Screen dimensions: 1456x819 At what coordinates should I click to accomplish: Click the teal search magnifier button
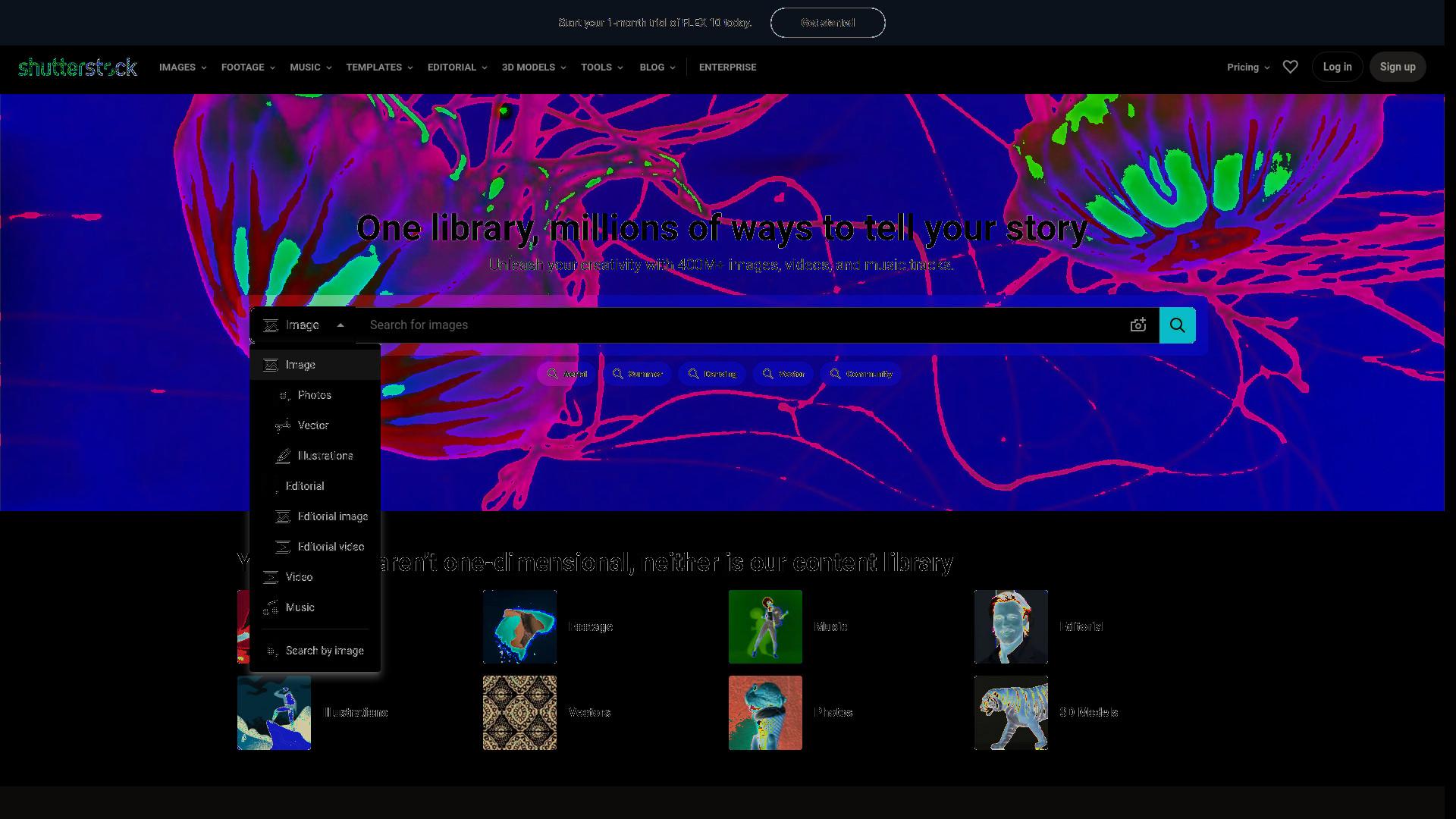point(1177,325)
